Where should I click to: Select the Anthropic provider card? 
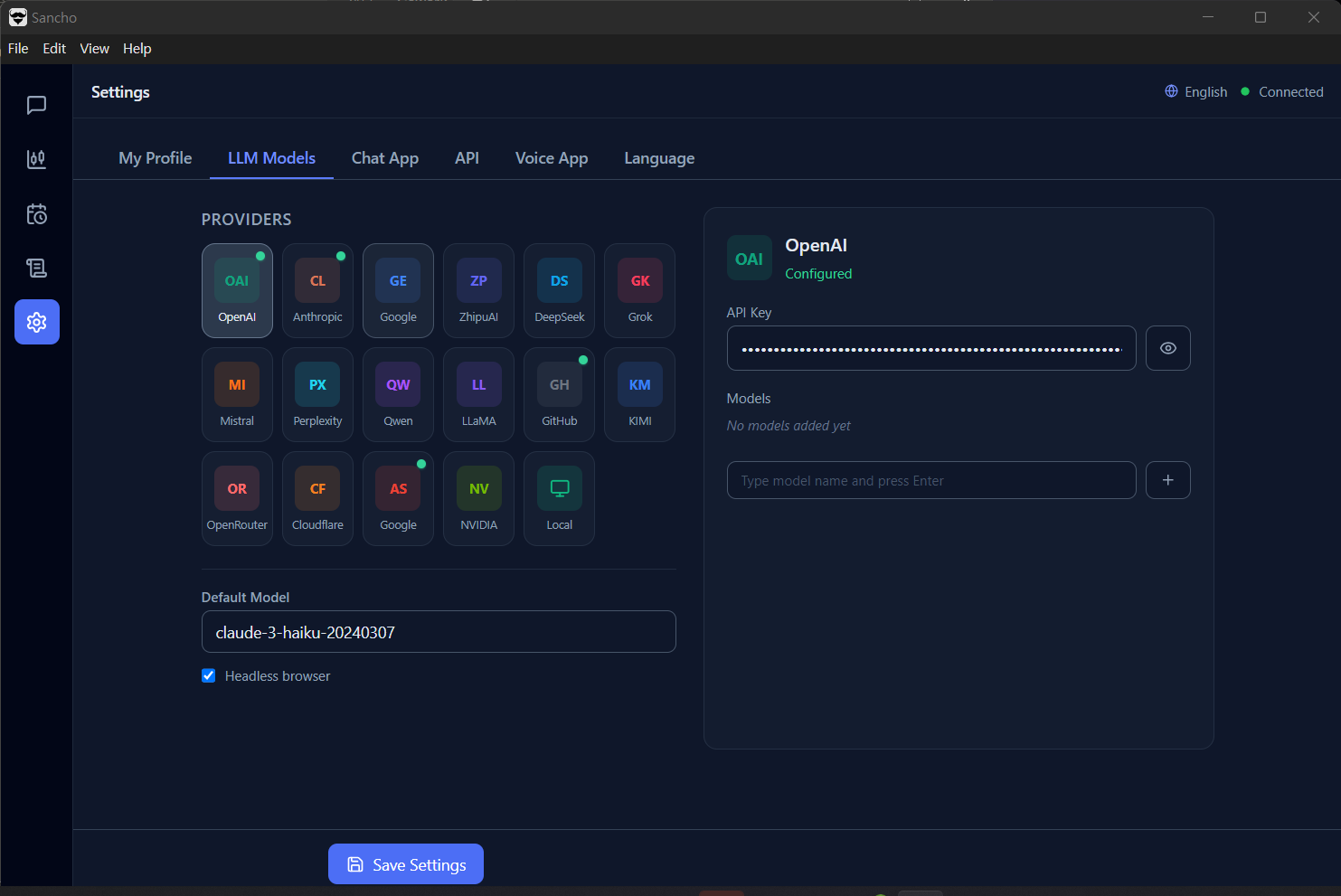317,290
